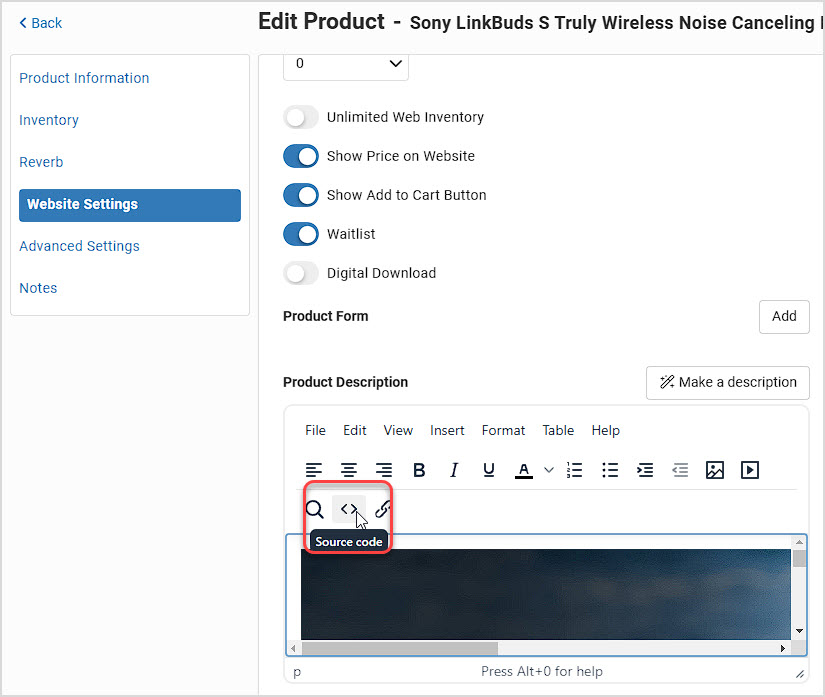Center align the description text
825x697 pixels.
[x=348, y=470]
